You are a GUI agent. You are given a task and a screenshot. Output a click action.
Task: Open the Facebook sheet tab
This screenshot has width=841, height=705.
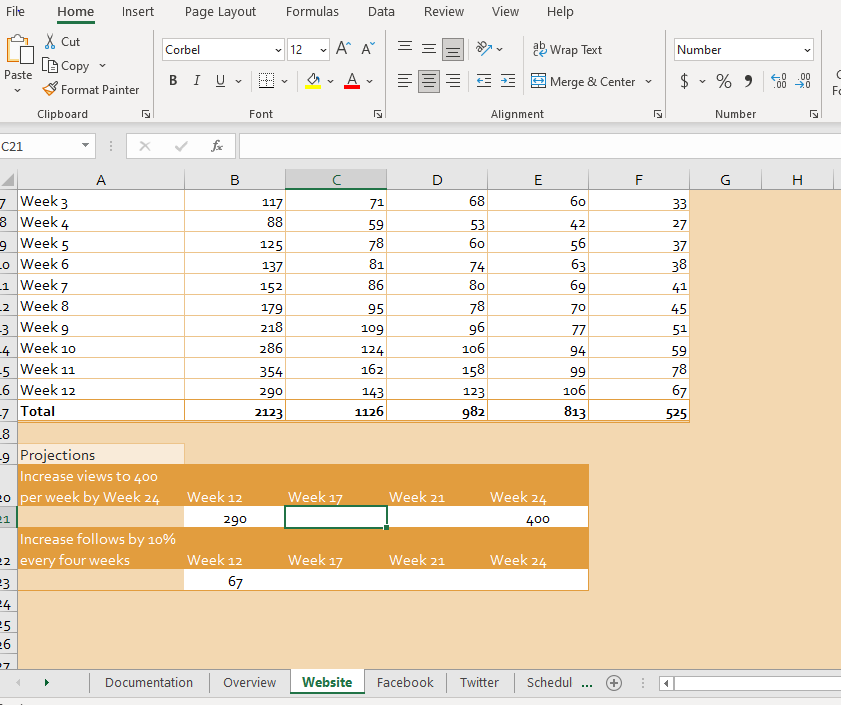click(x=404, y=682)
